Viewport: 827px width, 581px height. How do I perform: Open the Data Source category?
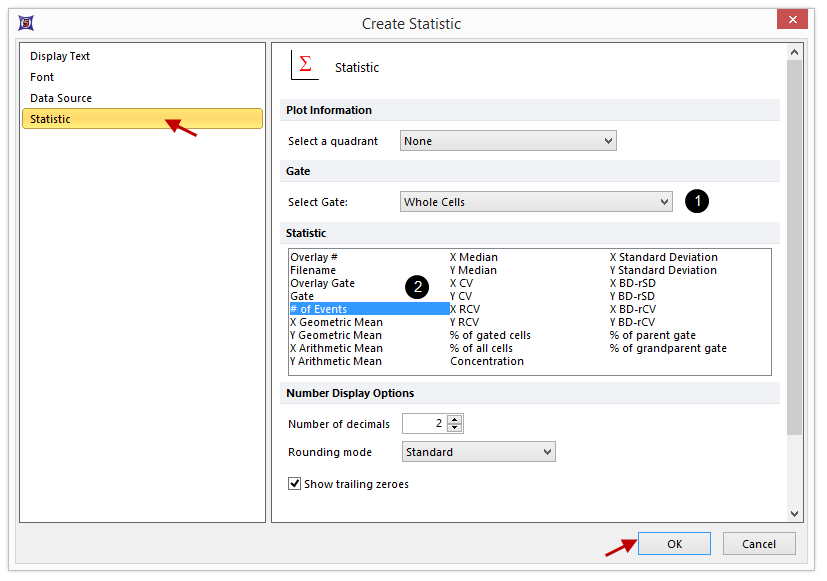tap(61, 98)
